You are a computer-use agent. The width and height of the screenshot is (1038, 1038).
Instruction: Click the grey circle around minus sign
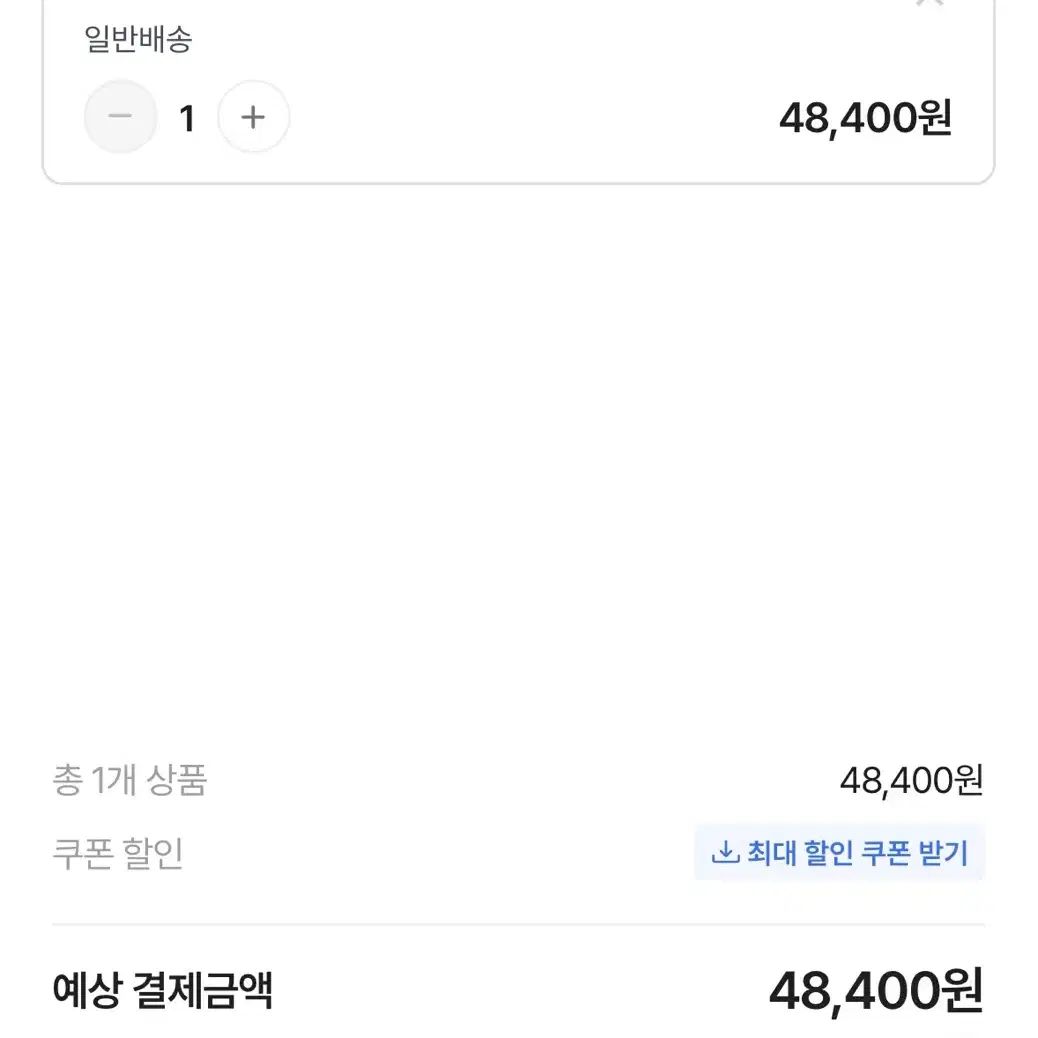[120, 117]
